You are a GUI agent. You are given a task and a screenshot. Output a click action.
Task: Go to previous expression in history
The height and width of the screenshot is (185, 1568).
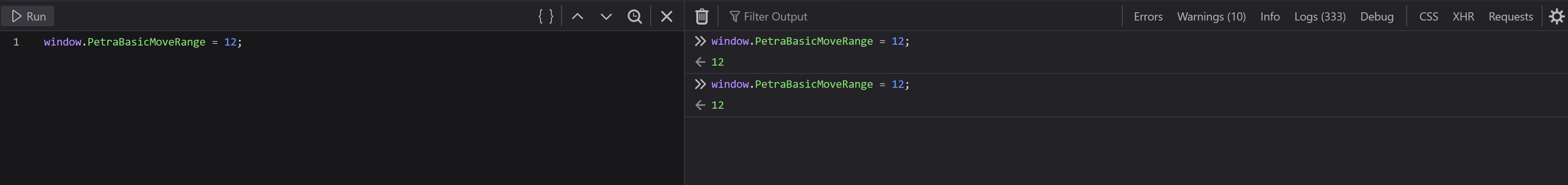(x=577, y=16)
